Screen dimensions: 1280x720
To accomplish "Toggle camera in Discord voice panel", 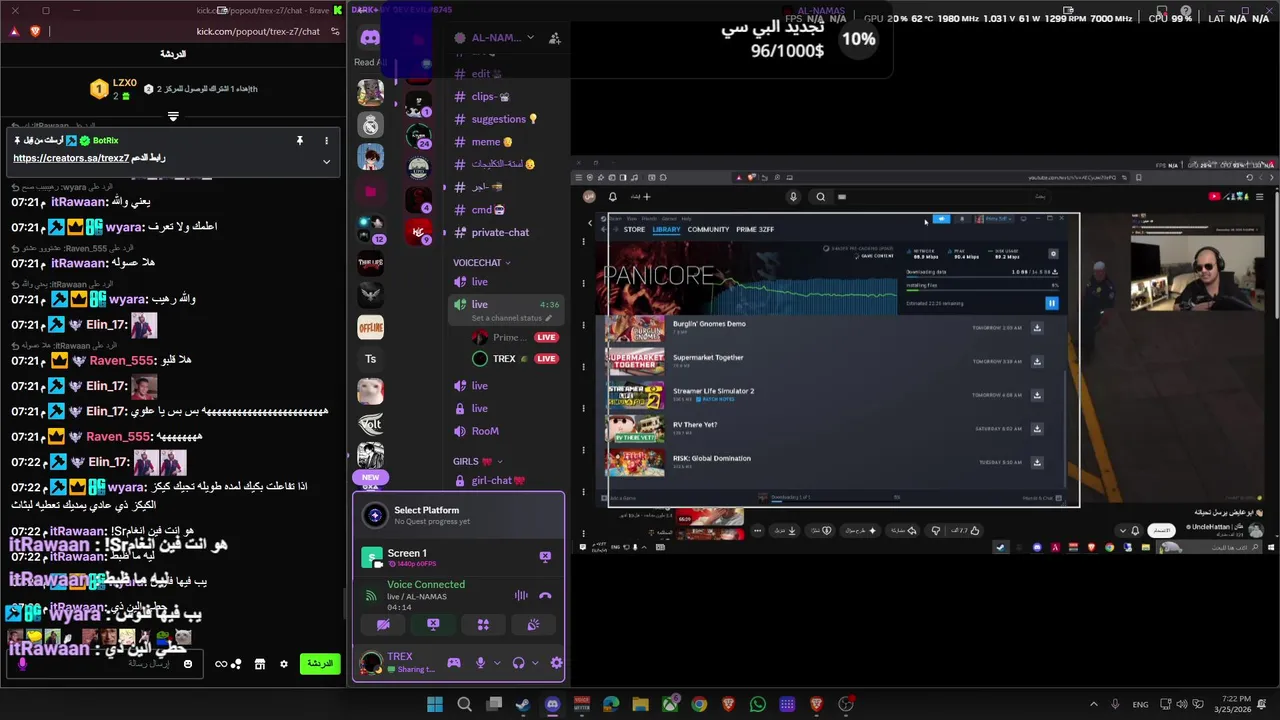I will pyautogui.click(x=383, y=625).
